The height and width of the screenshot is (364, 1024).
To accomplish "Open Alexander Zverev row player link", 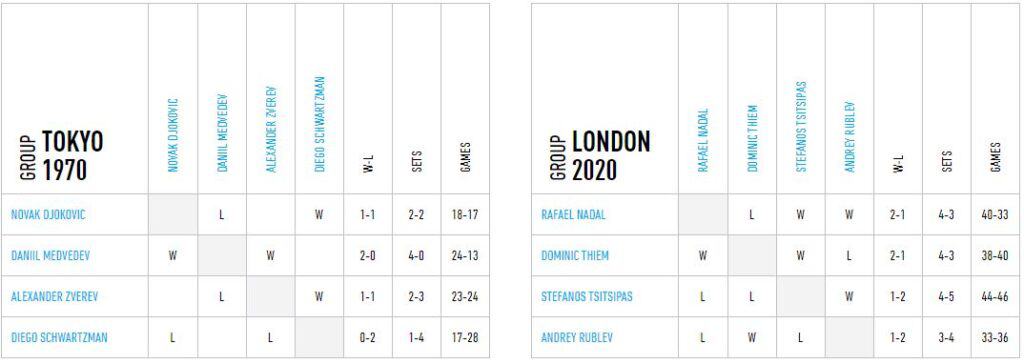I will tap(54, 297).
